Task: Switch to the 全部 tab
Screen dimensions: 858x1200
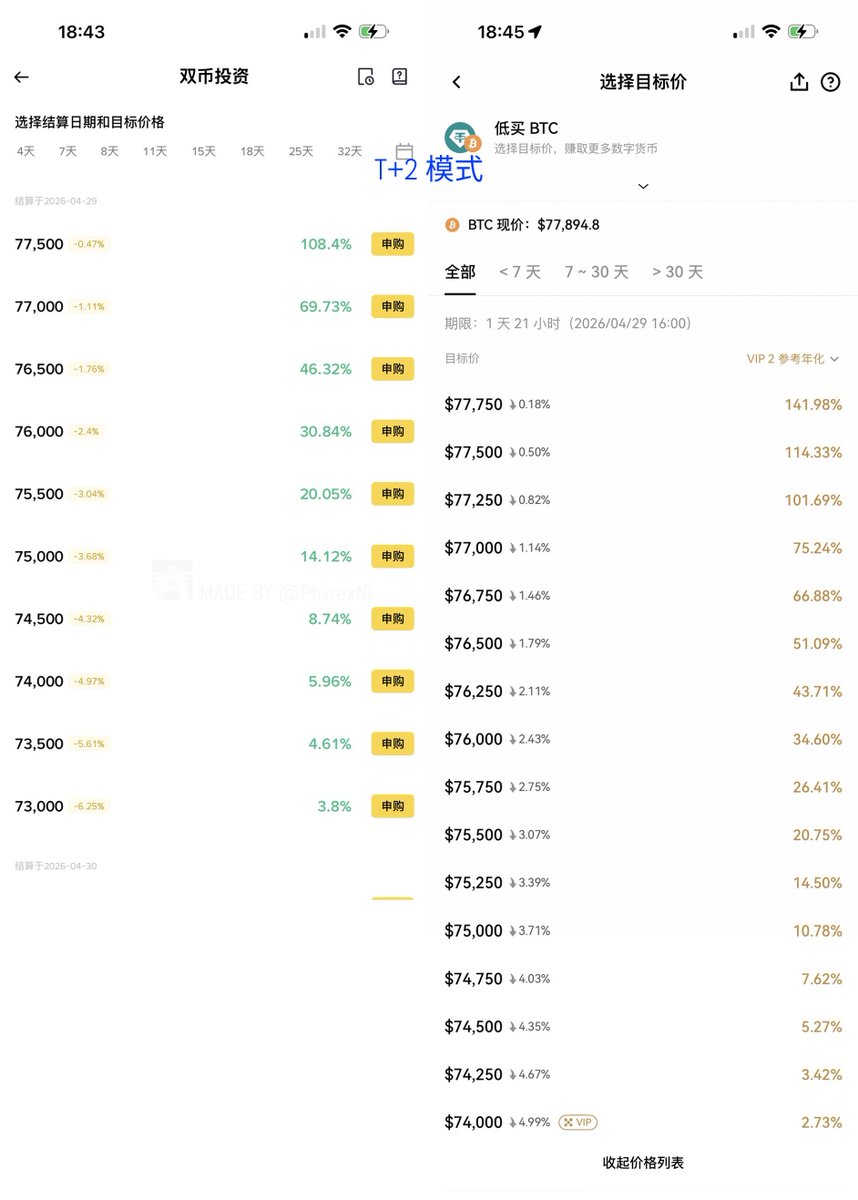Action: (460, 272)
